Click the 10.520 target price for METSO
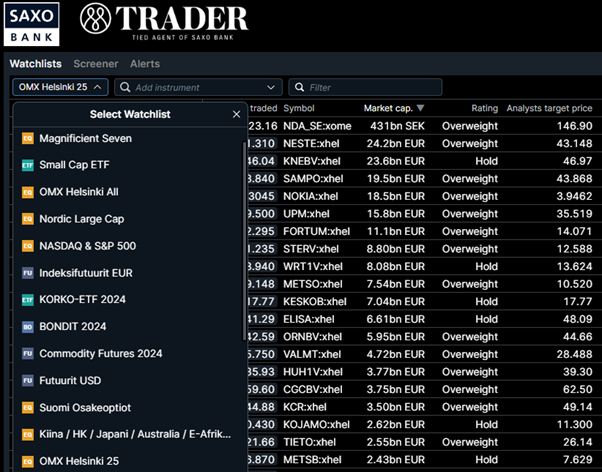The image size is (602, 472). [574, 284]
